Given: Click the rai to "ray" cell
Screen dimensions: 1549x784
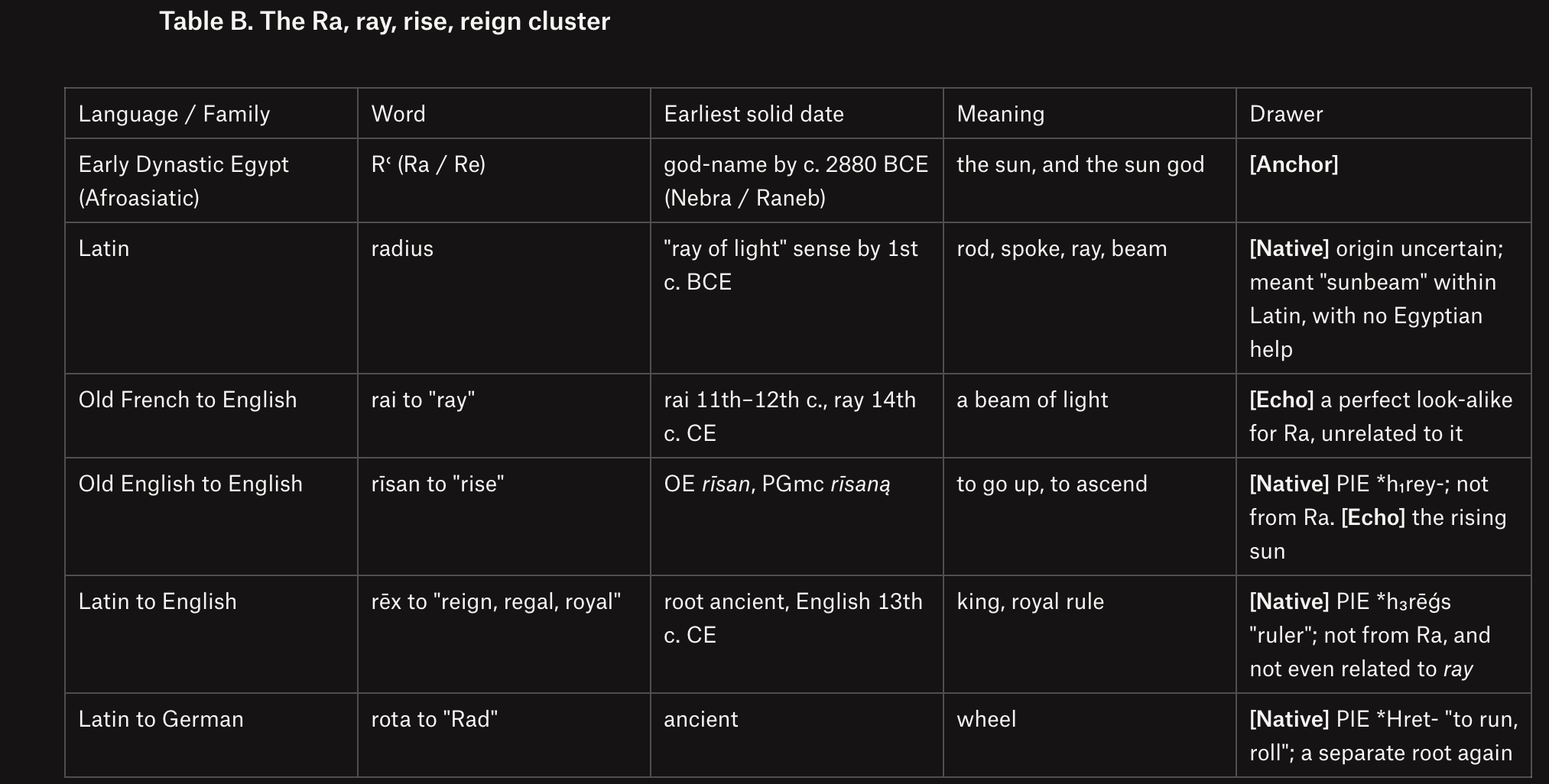Looking at the screenshot, I should click(x=505, y=416).
